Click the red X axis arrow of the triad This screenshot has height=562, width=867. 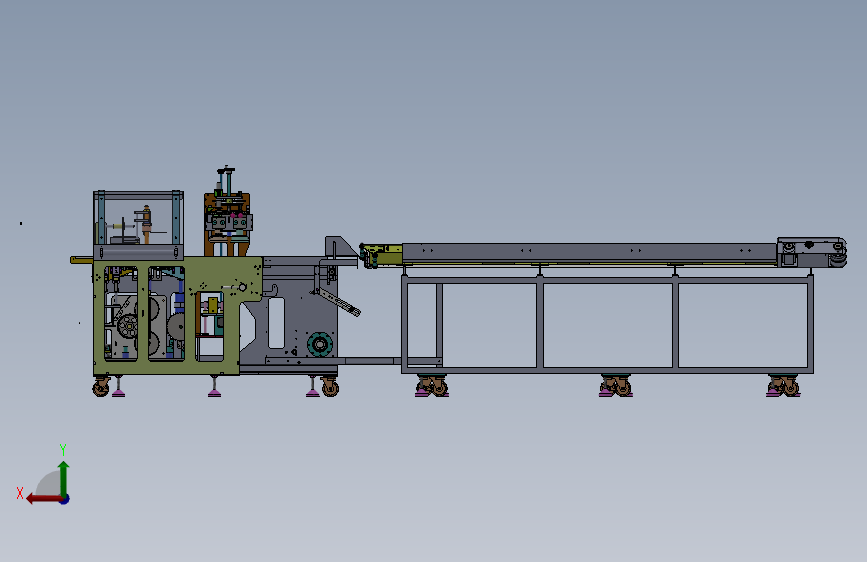[43, 499]
